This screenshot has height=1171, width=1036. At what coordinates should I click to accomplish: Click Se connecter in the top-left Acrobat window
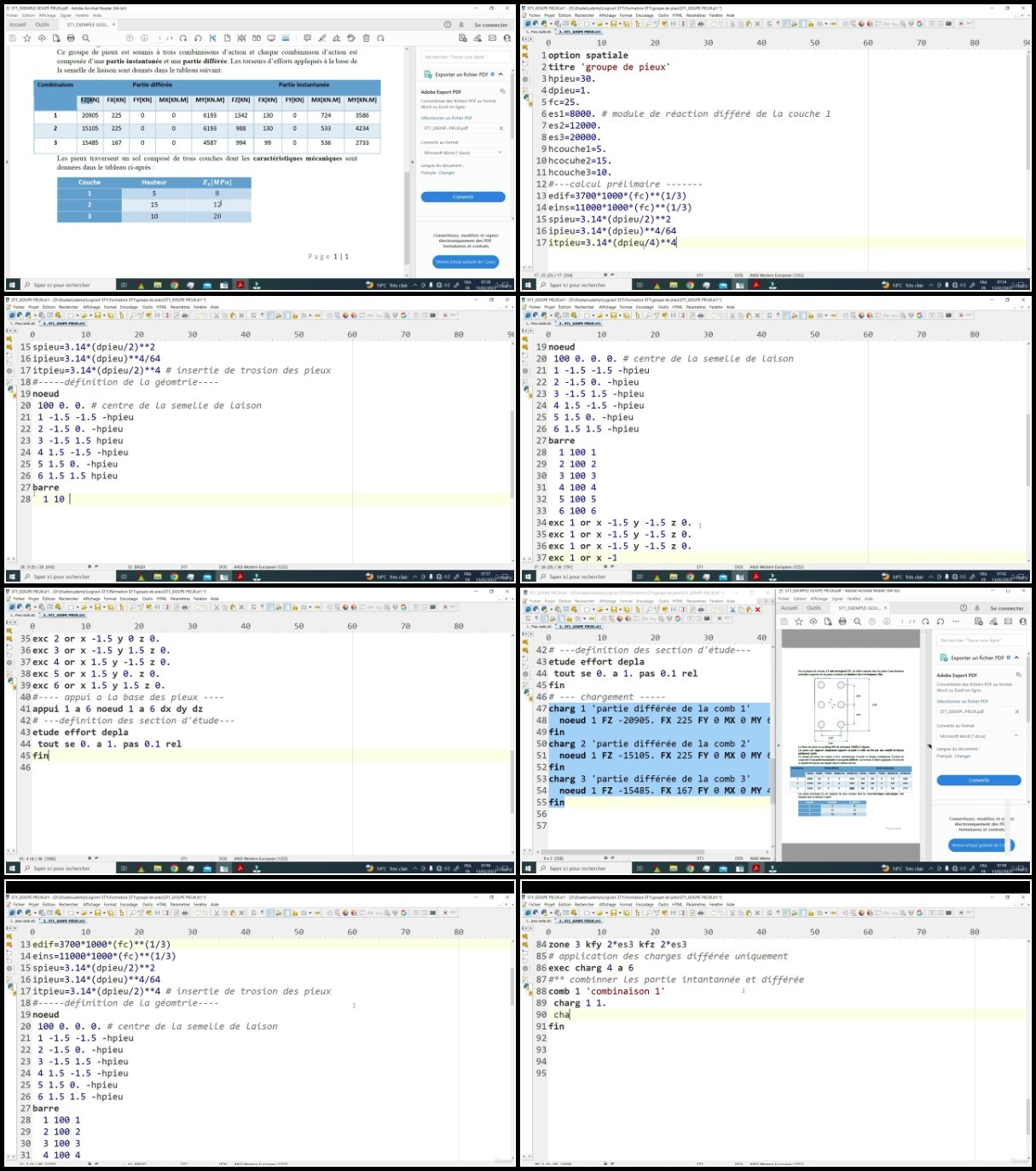click(x=491, y=25)
